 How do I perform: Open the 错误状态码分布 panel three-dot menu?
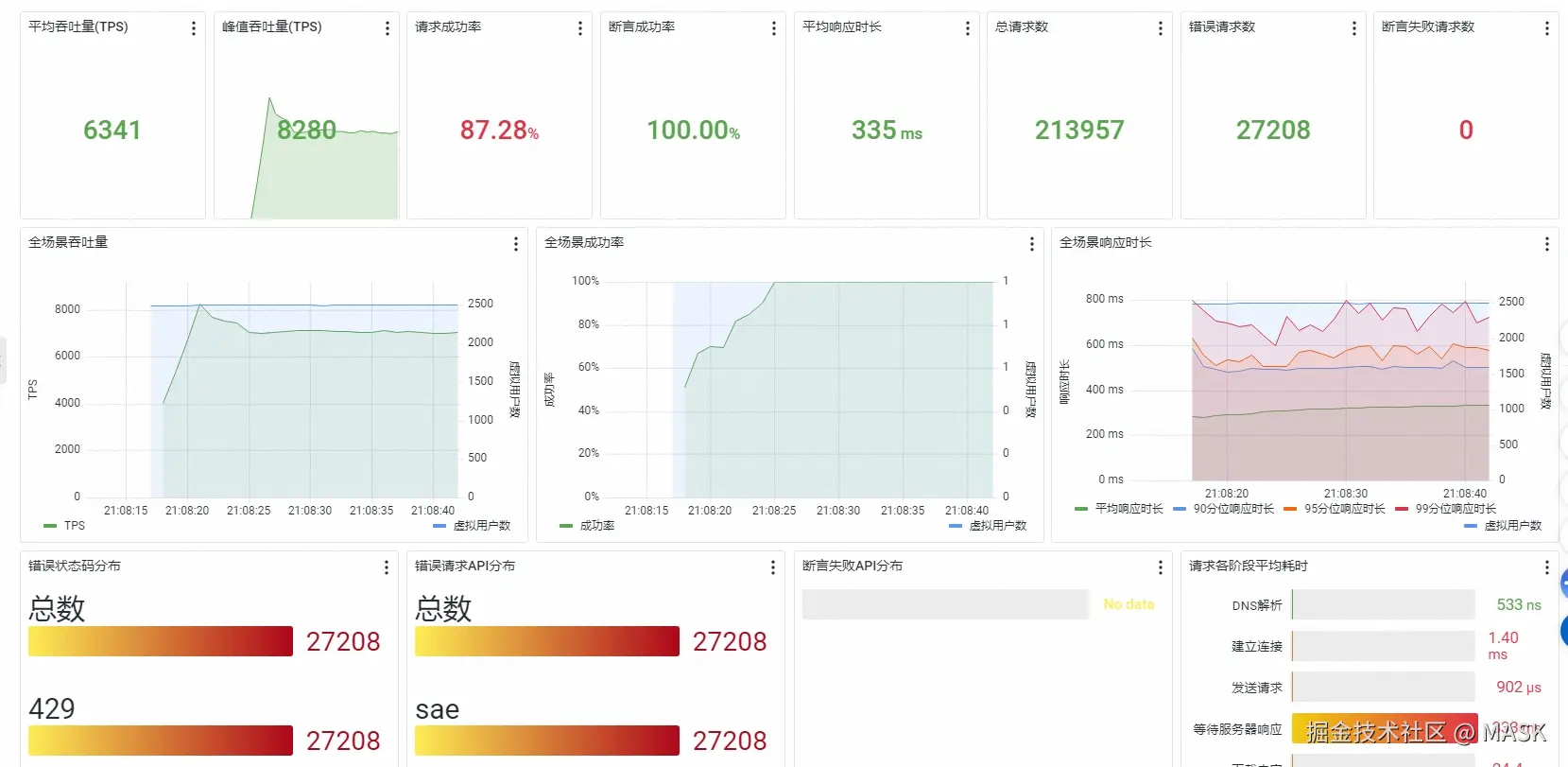(387, 567)
